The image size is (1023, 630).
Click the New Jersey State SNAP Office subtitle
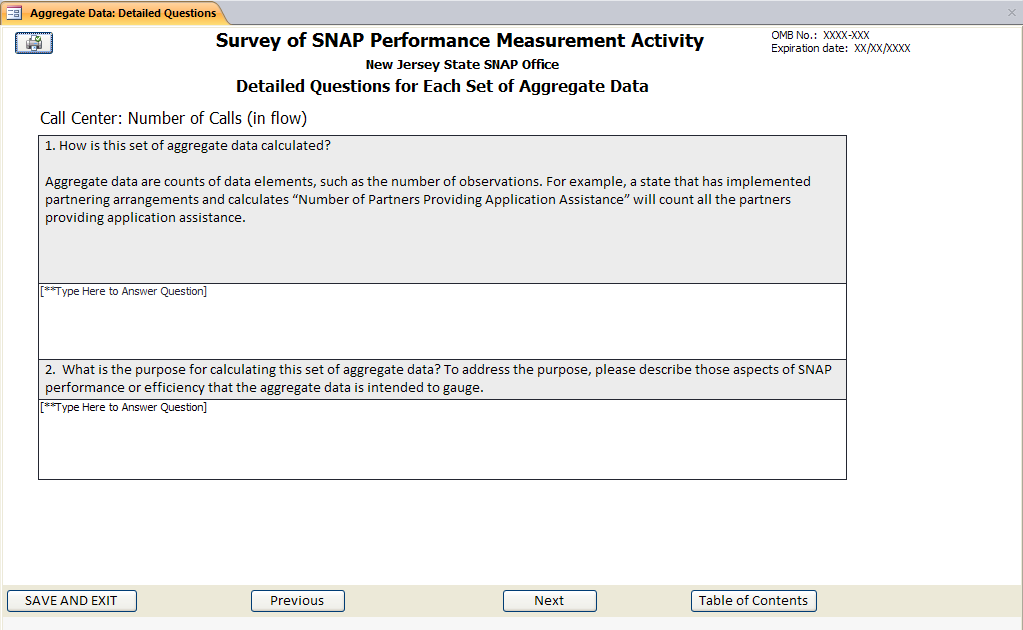pos(462,65)
